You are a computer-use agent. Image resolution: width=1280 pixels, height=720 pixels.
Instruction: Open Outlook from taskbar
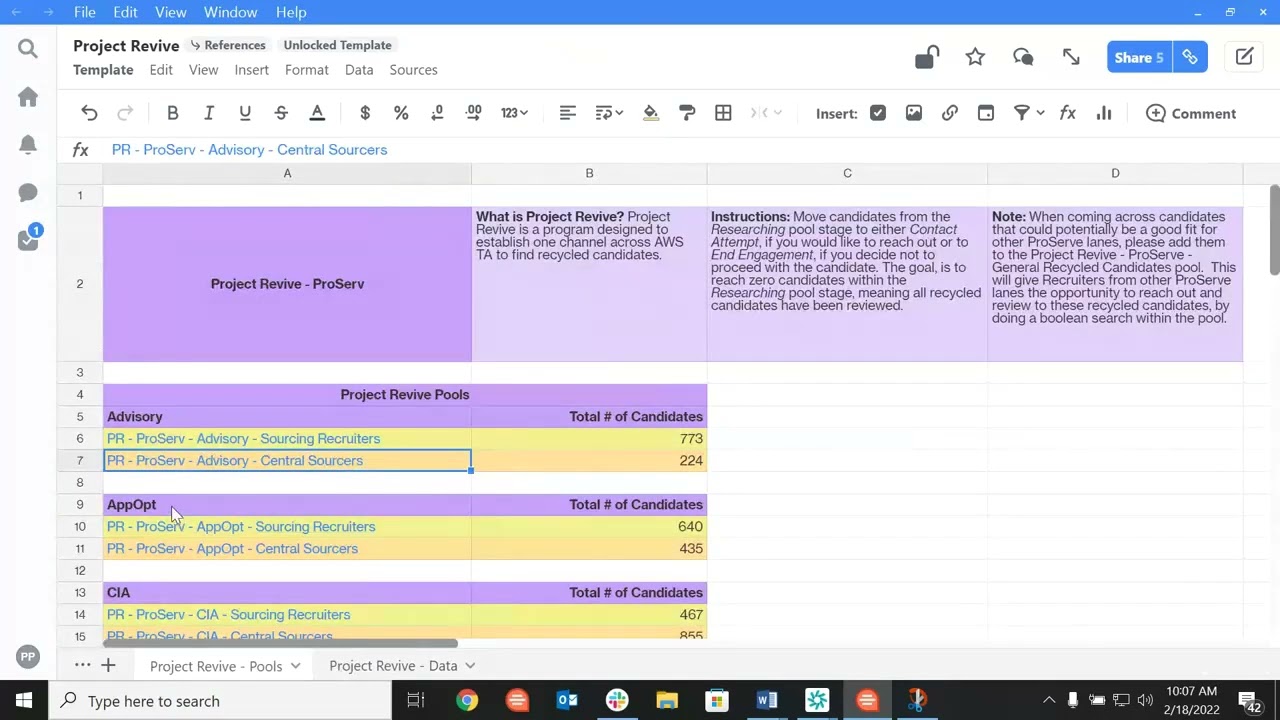tap(567, 700)
